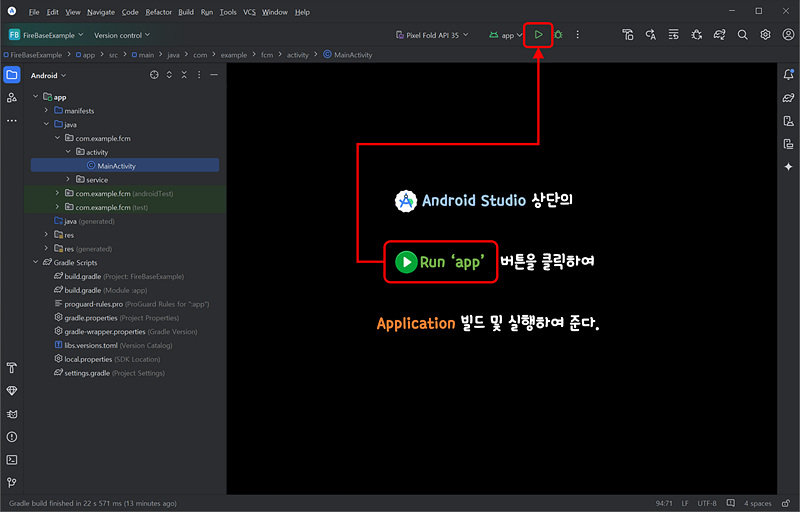Expand the res folder

pyautogui.click(x=46, y=235)
